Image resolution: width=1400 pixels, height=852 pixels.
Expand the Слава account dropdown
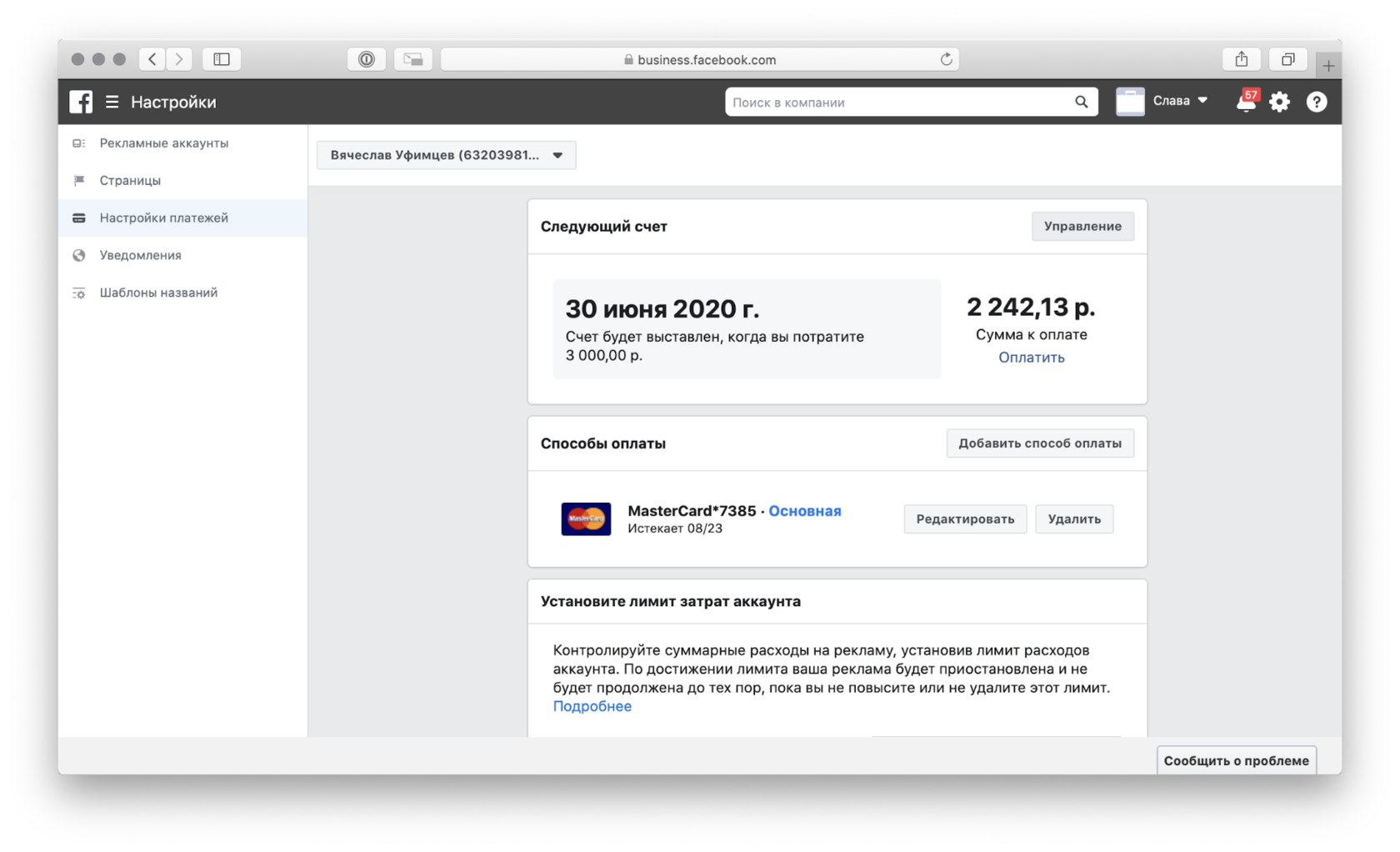[1202, 101]
